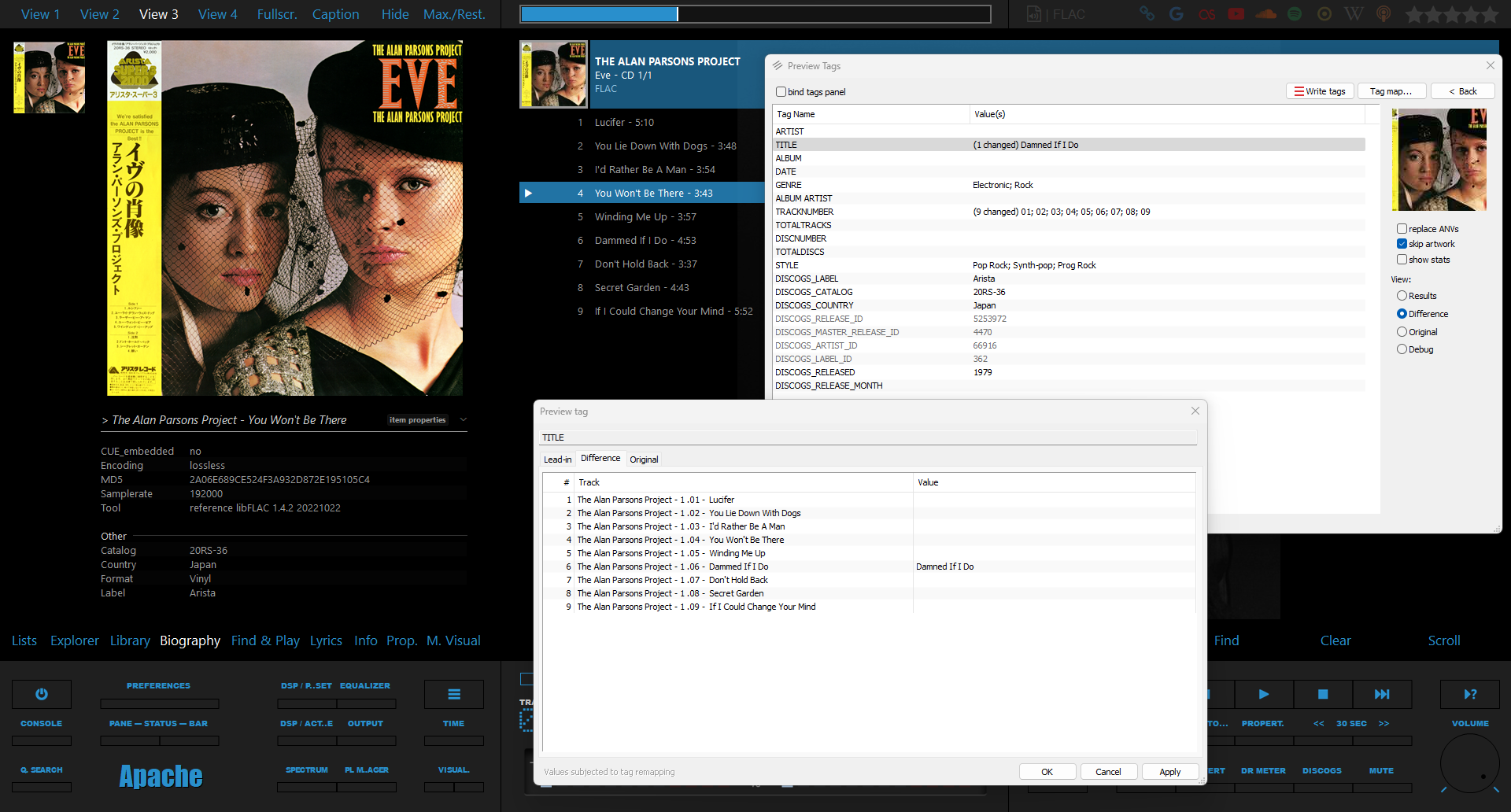The width and height of the screenshot is (1511, 812).
Task: Open the hamburger menu icon
Action: point(454,694)
